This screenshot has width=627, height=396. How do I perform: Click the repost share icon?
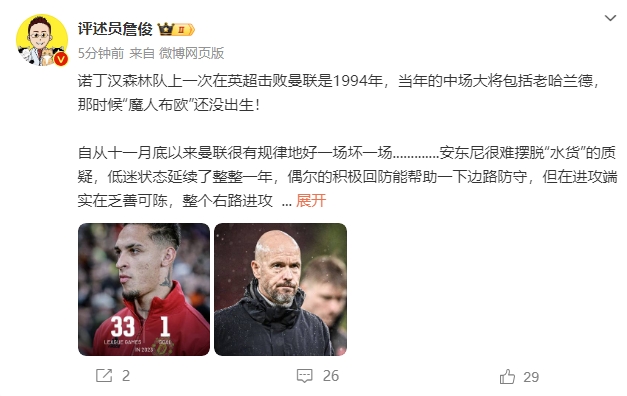[x=104, y=376]
